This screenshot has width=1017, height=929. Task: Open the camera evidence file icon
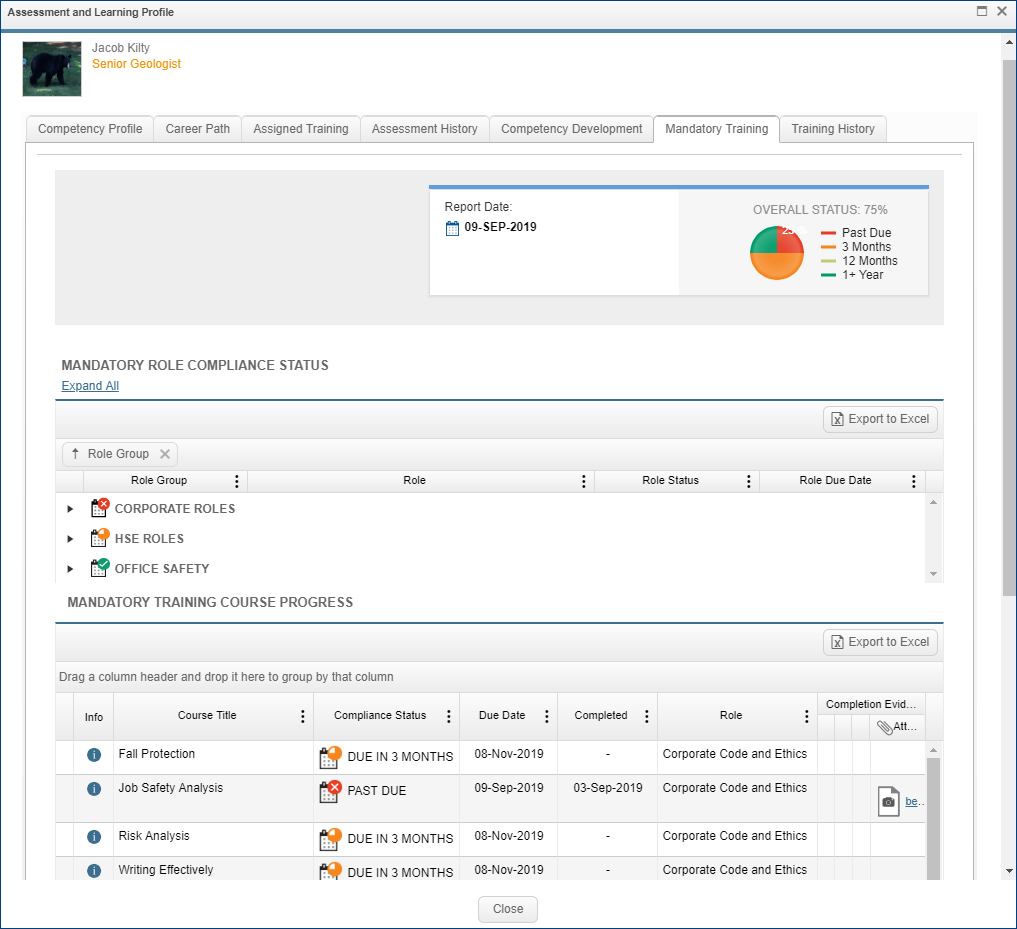pos(888,801)
